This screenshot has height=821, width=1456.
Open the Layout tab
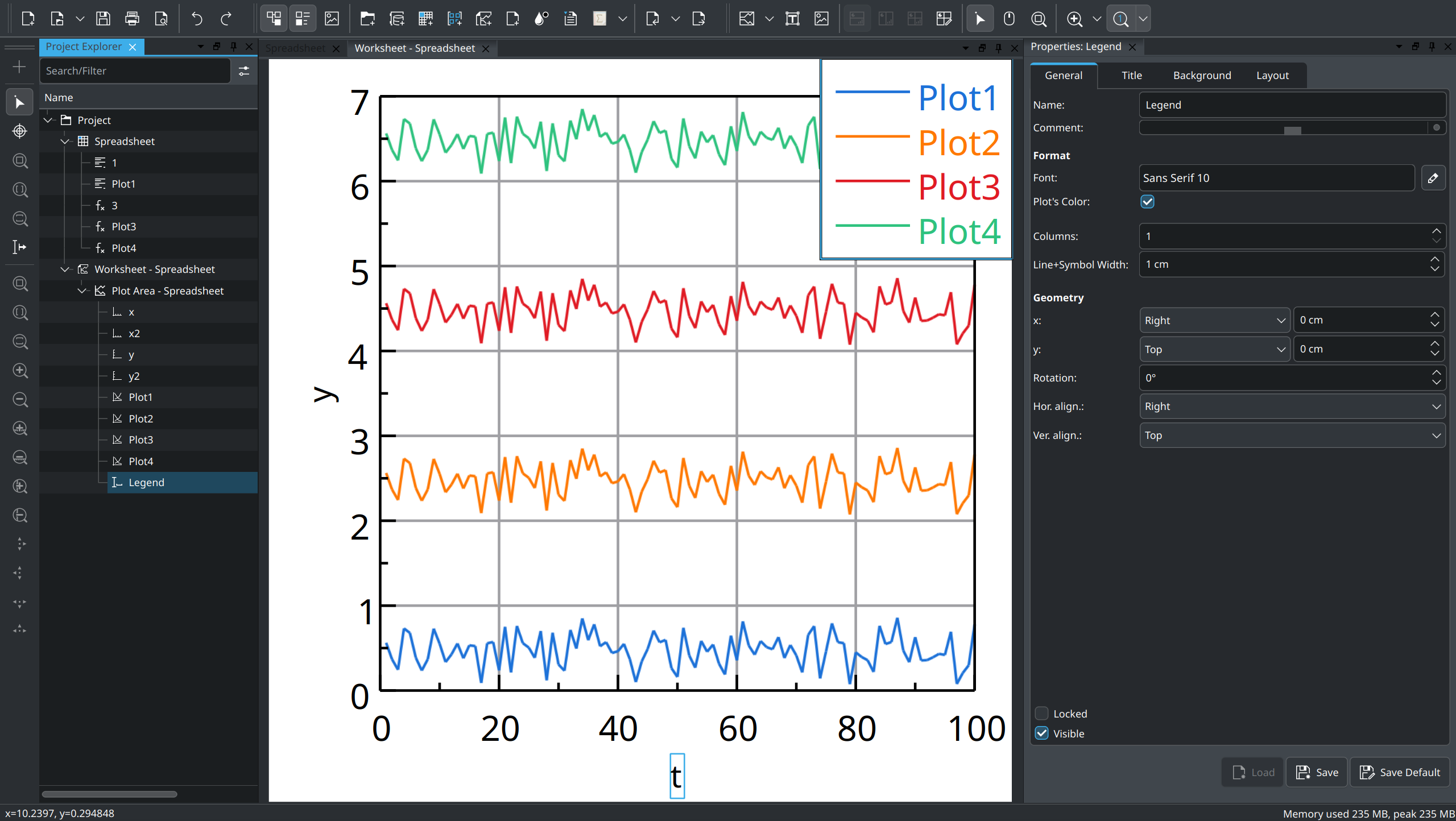(x=1272, y=76)
